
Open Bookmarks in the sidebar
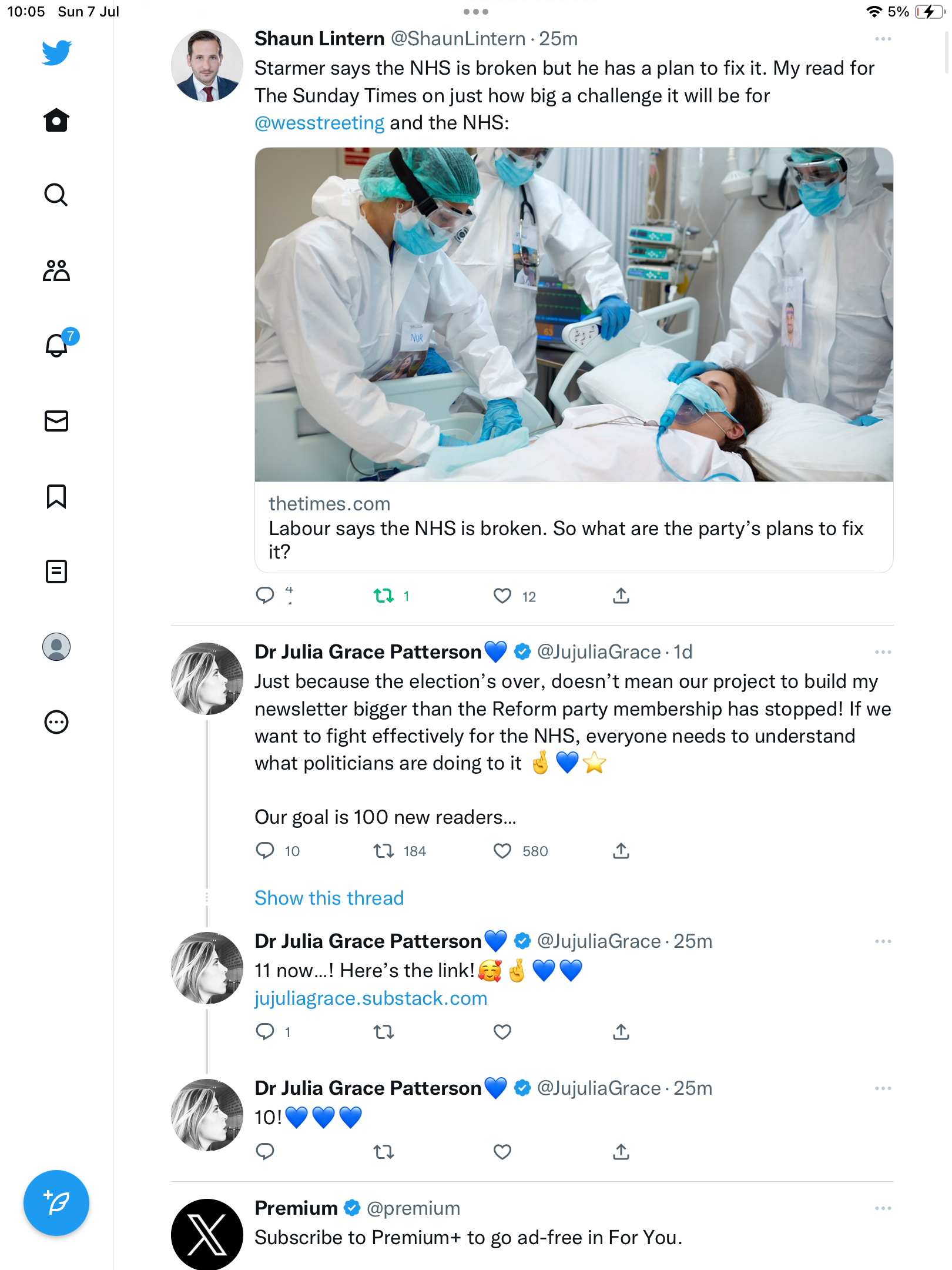click(56, 496)
